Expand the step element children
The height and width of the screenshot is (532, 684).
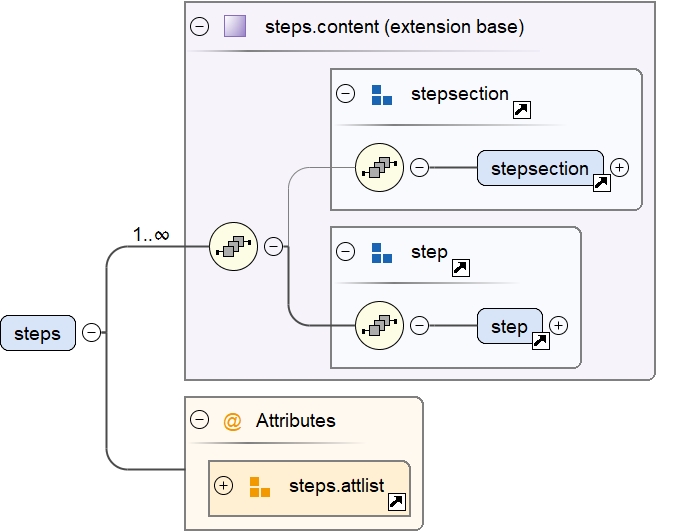(x=559, y=325)
